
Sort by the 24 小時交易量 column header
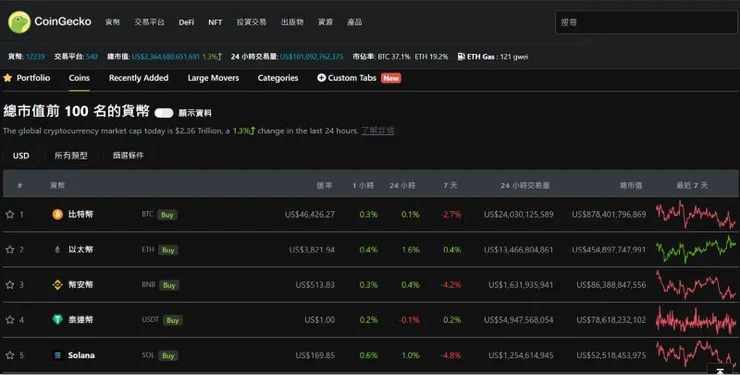click(x=525, y=185)
